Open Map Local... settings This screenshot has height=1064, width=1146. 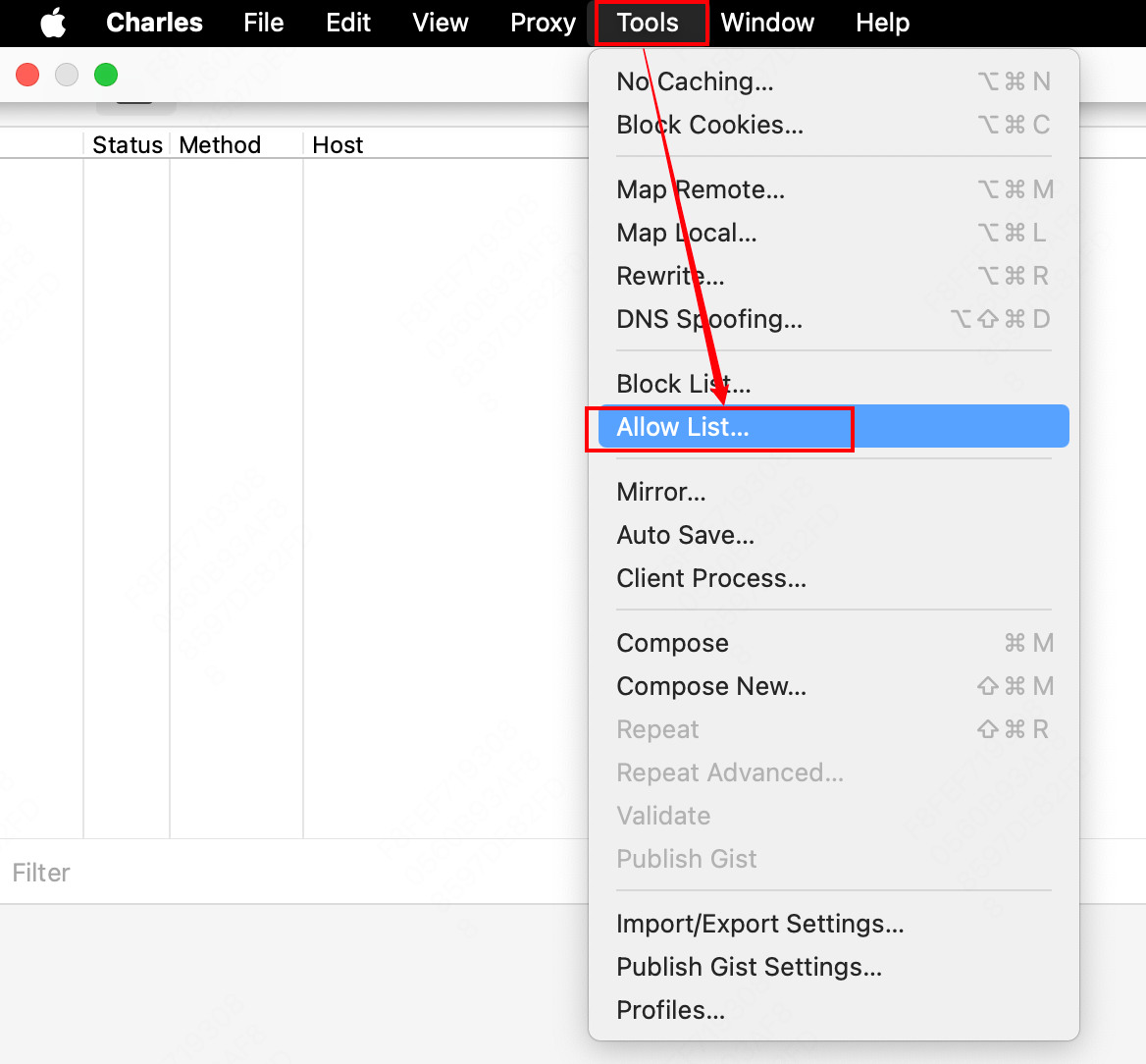833,233
